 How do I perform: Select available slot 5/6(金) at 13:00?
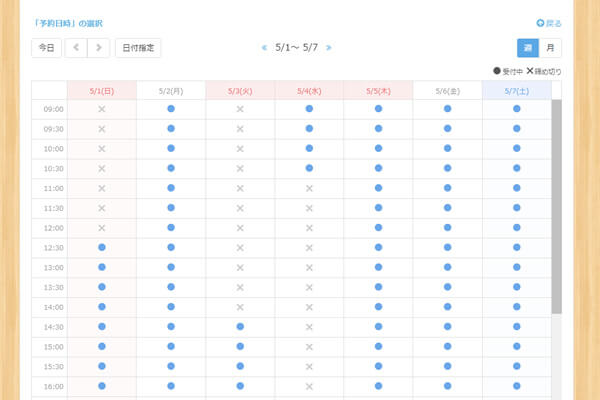pyautogui.click(x=447, y=267)
